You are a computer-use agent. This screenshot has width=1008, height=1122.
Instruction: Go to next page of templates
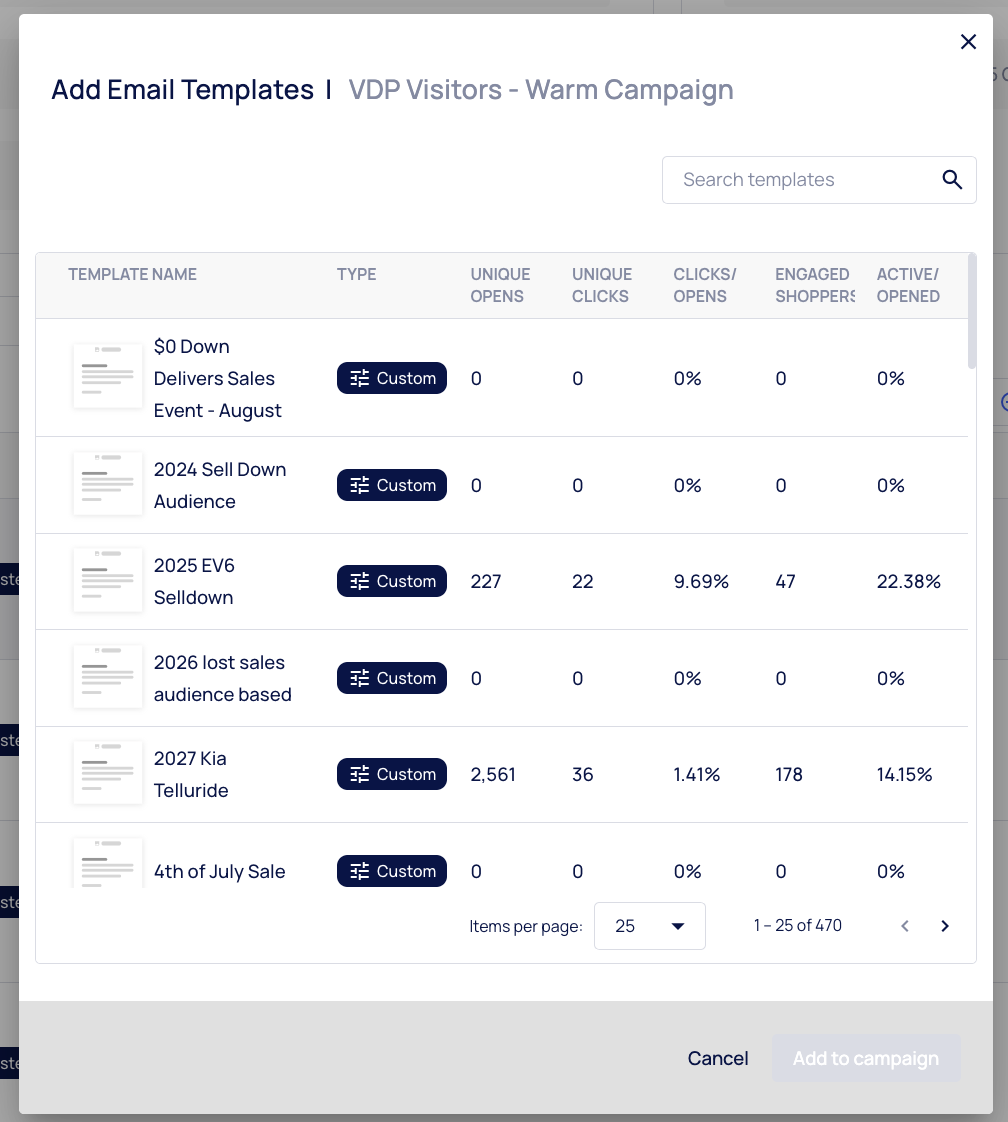coord(945,926)
